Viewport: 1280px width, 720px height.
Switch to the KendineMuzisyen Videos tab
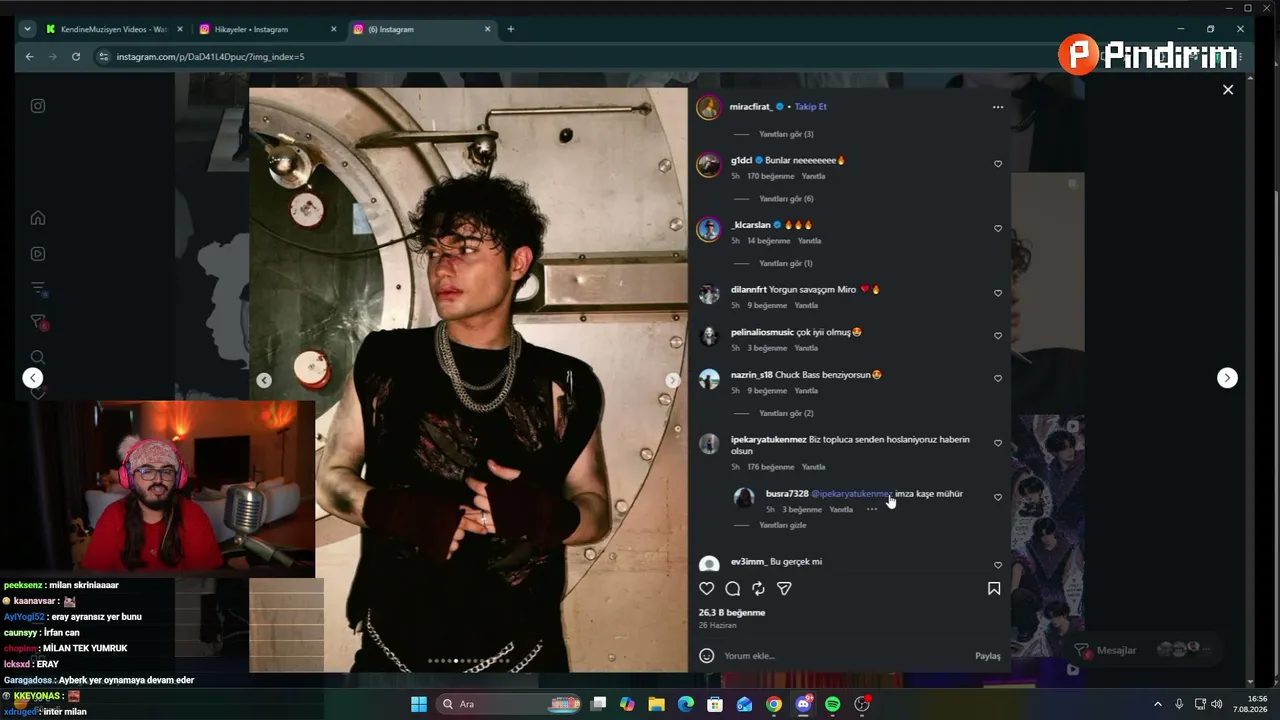114,29
